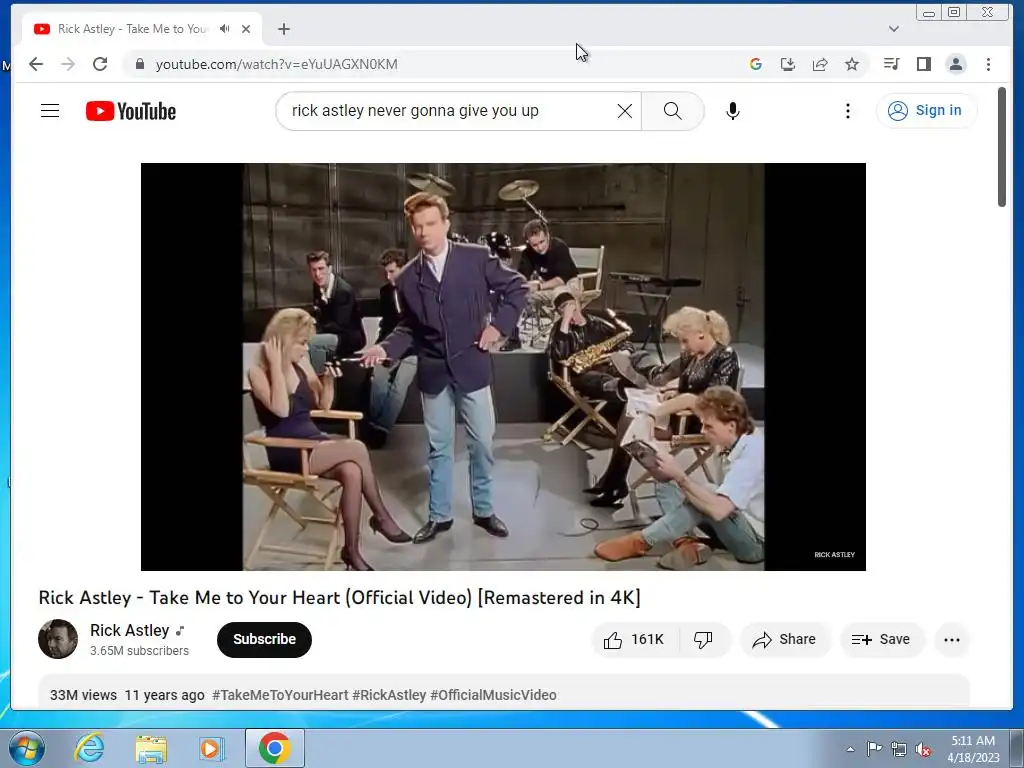Click the Chrome taskbar icon
The image size is (1024, 768).
(275, 748)
